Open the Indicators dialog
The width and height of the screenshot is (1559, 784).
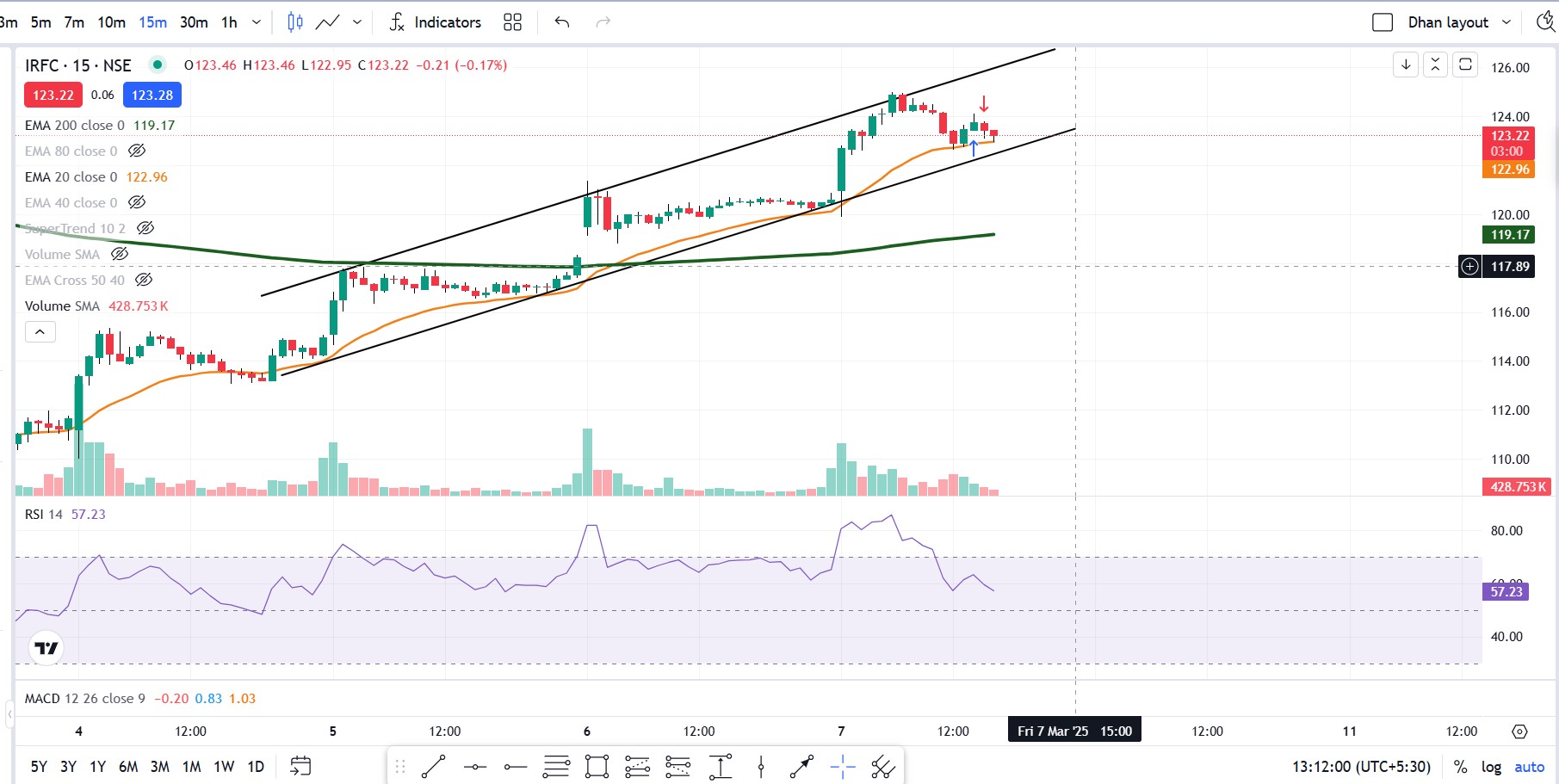click(436, 22)
